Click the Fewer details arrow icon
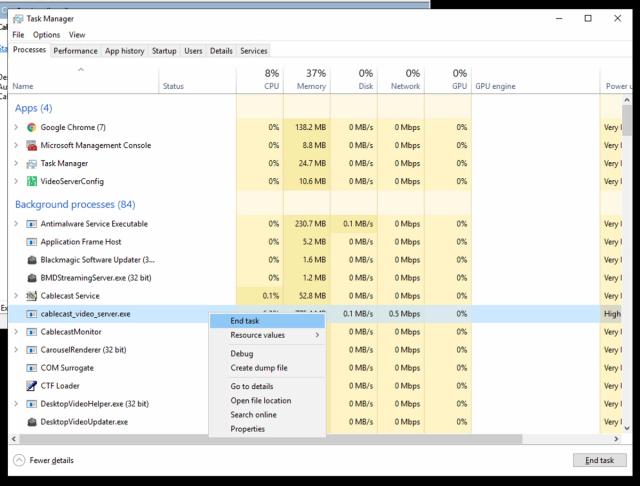This screenshot has height=486, width=640. 19,460
